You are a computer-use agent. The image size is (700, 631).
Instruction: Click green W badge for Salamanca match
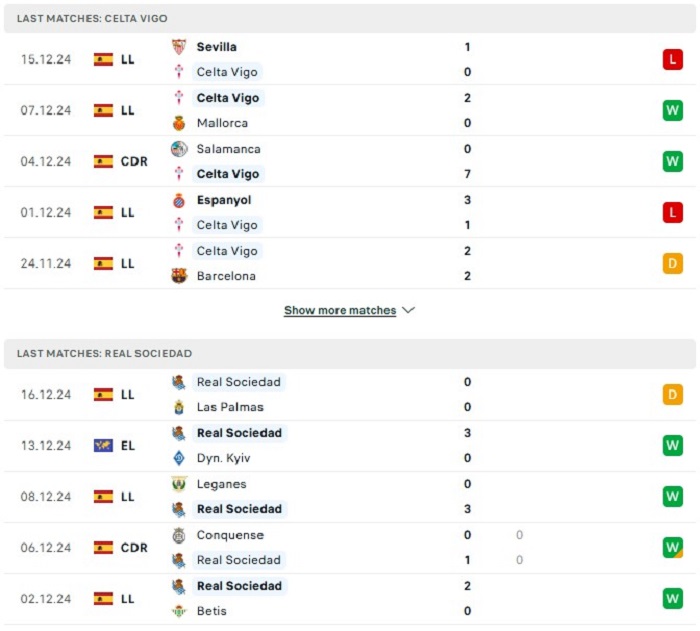pos(672,162)
